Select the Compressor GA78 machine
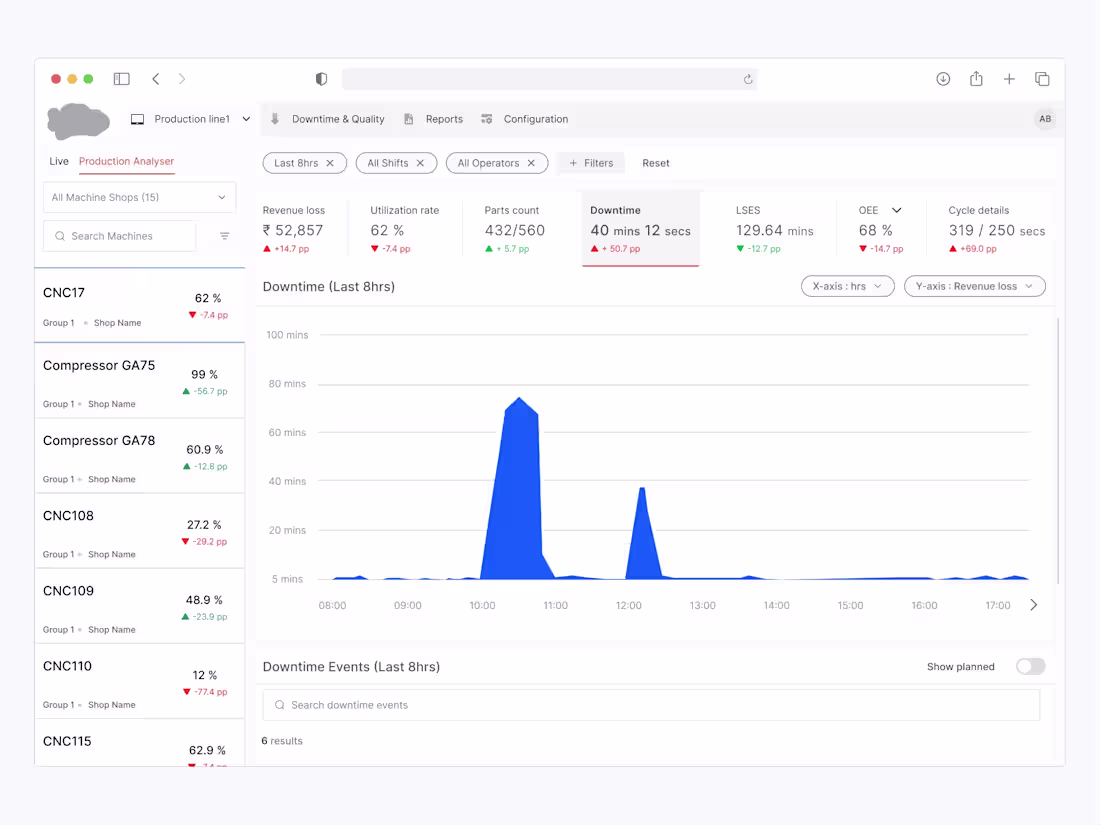This screenshot has width=1100, height=825. point(140,456)
